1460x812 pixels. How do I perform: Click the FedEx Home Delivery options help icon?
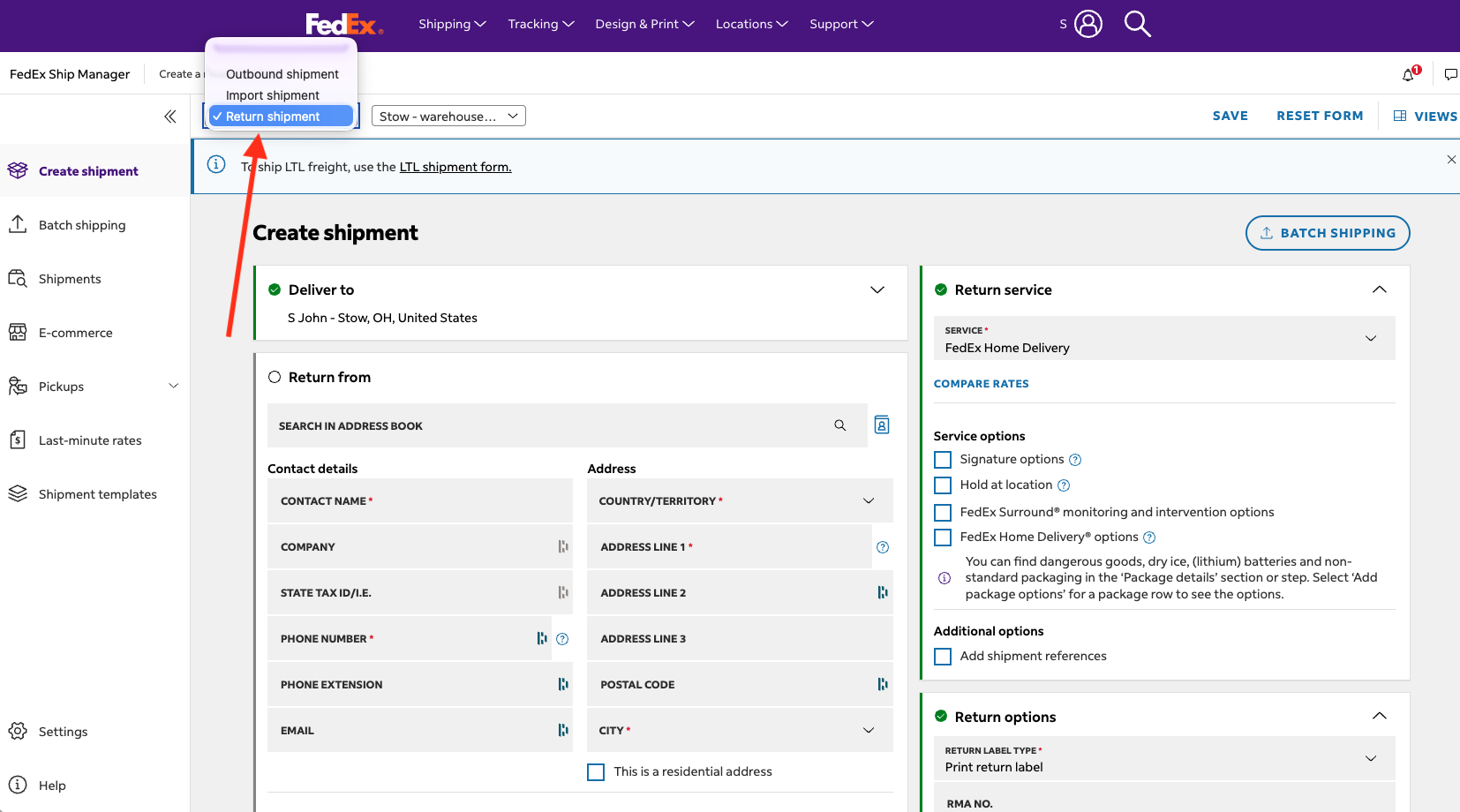(1149, 538)
